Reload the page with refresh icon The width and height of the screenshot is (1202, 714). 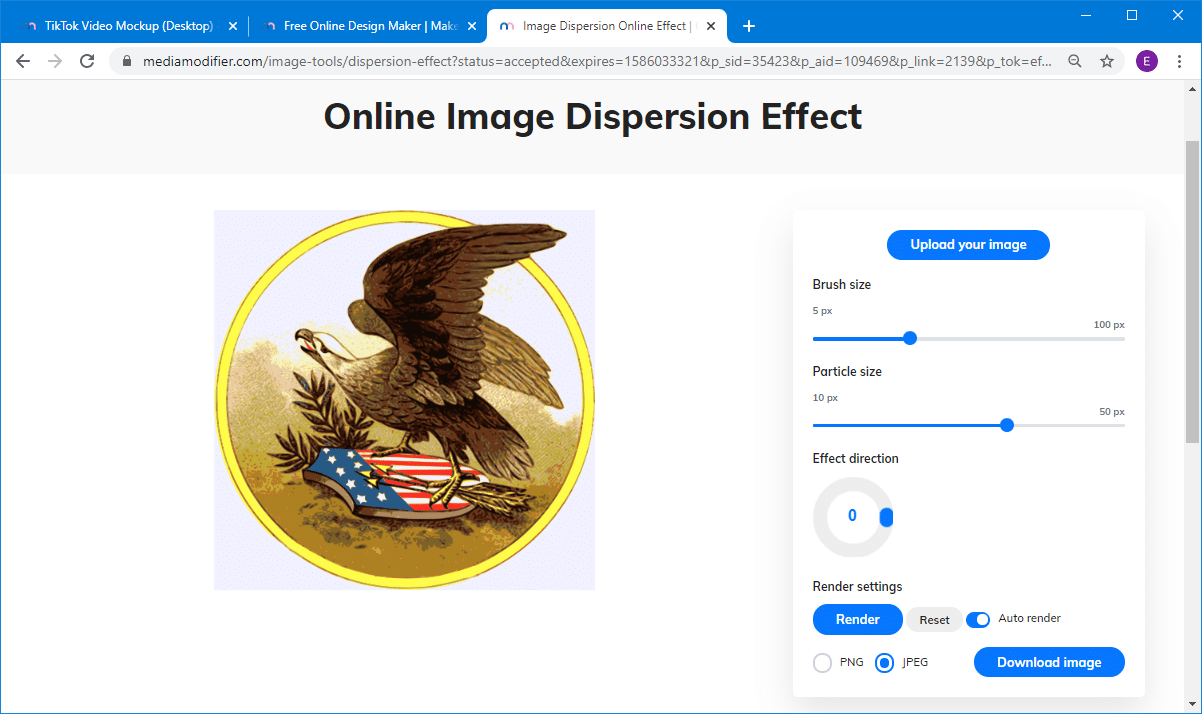coord(87,61)
